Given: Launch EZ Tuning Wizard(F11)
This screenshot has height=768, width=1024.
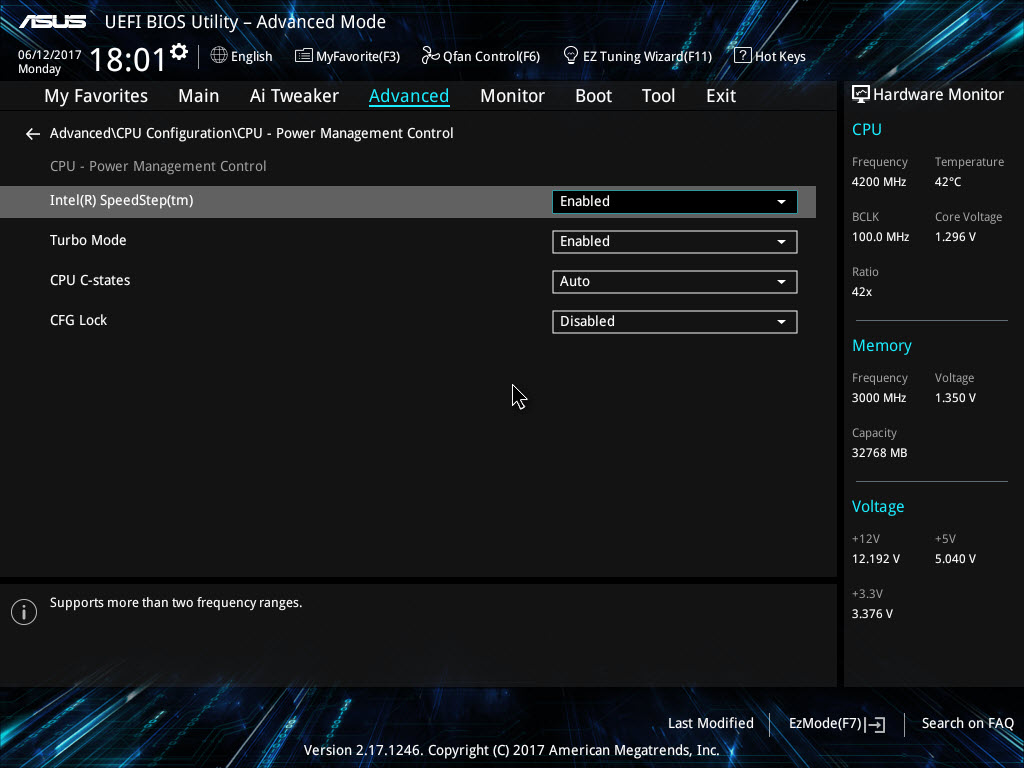Looking at the screenshot, I should [x=637, y=56].
